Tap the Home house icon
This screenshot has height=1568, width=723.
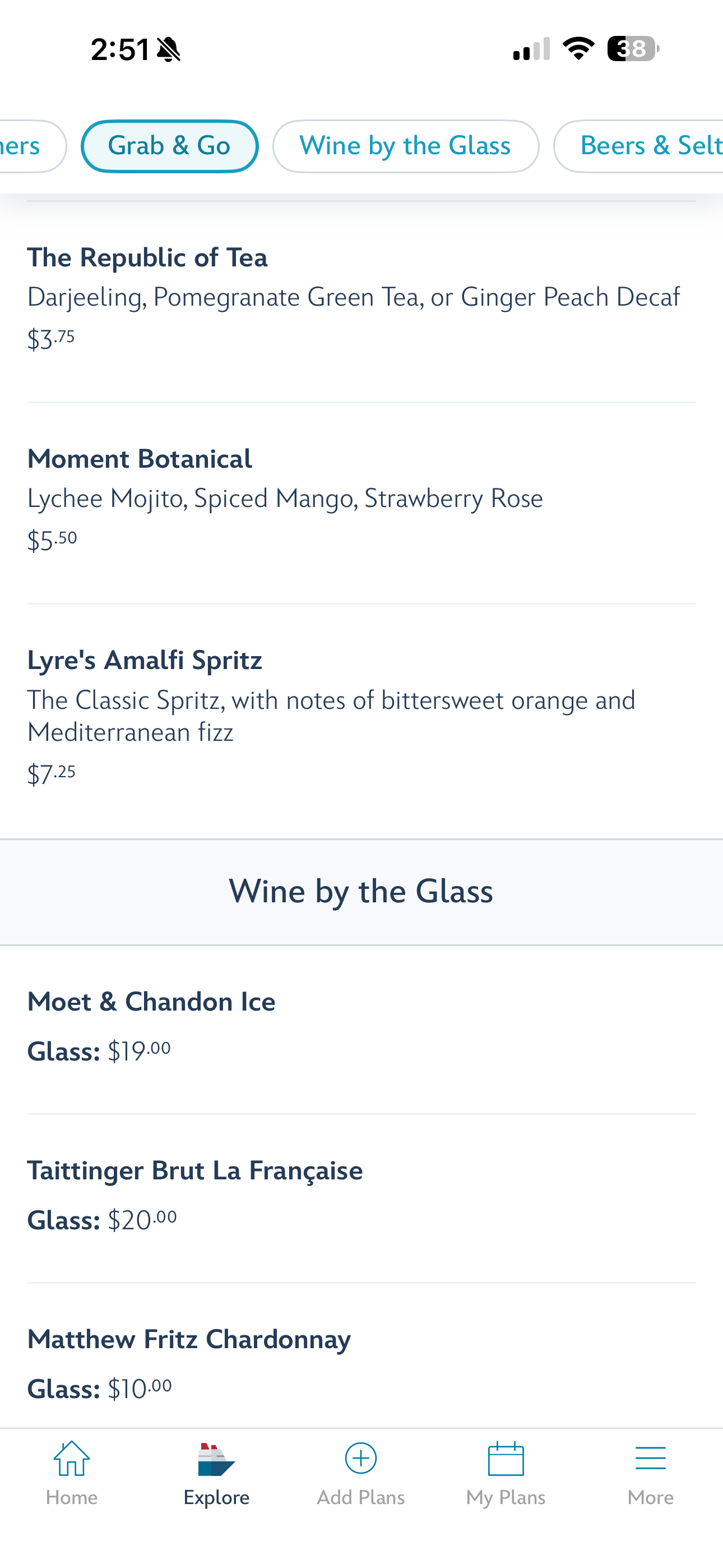point(72,1459)
